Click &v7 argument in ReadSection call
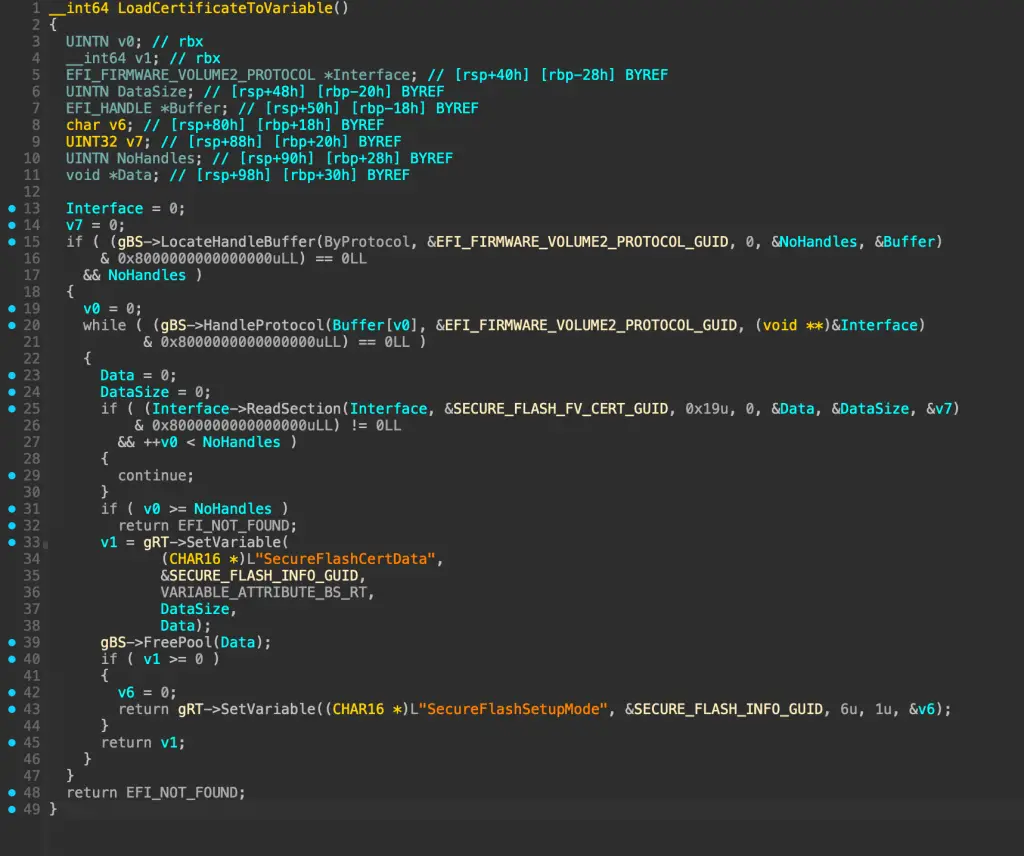This screenshot has height=856, width=1024. coord(939,409)
